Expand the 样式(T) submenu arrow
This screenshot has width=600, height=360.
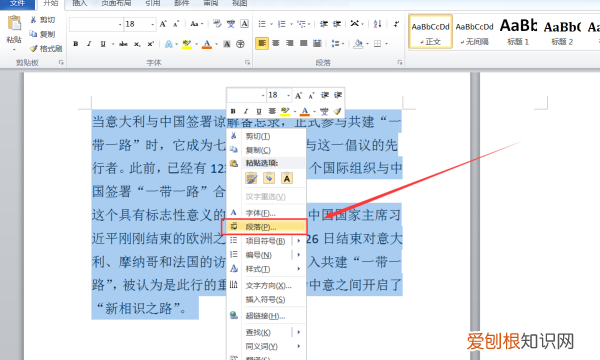coord(299,269)
